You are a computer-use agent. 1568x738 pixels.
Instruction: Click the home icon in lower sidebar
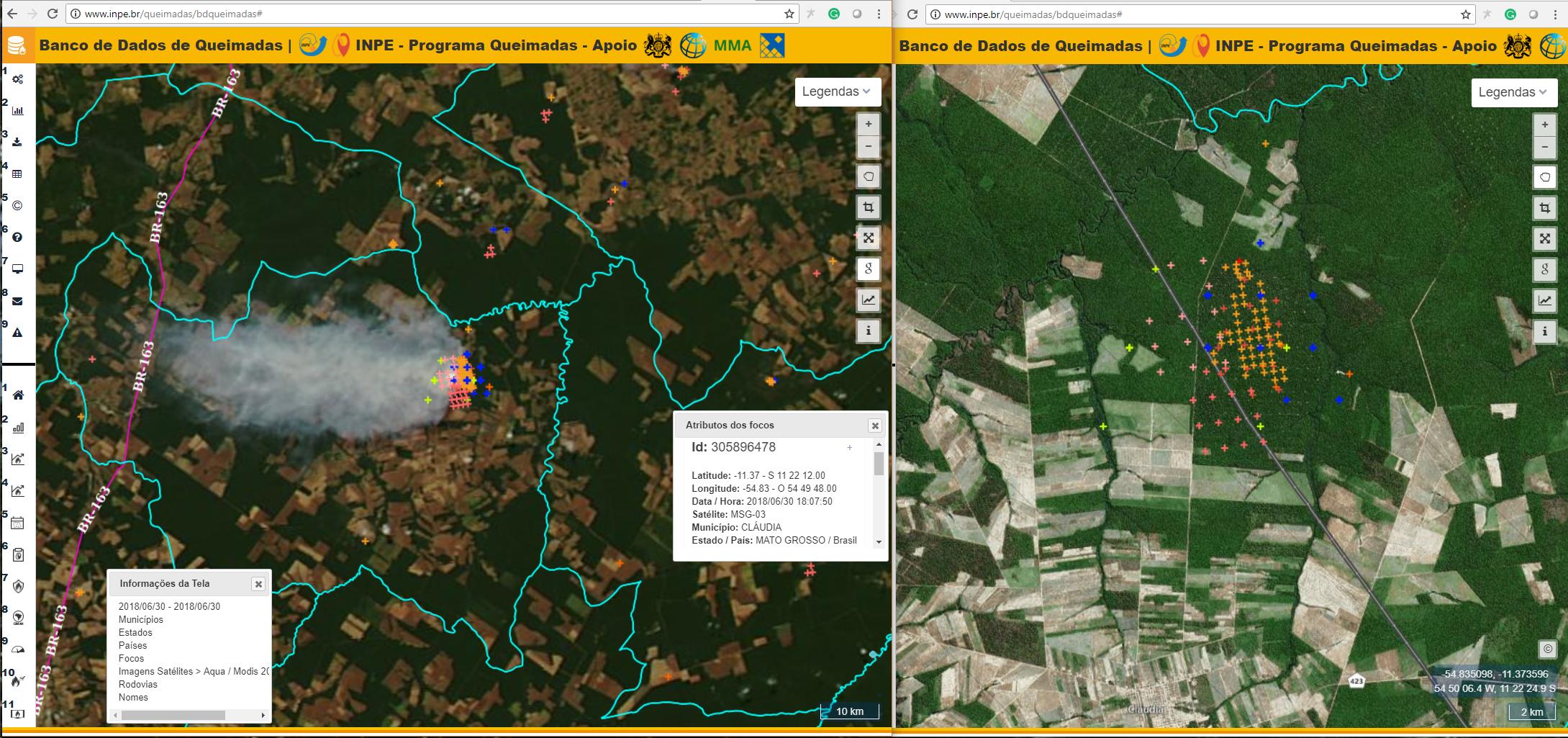pos(18,395)
